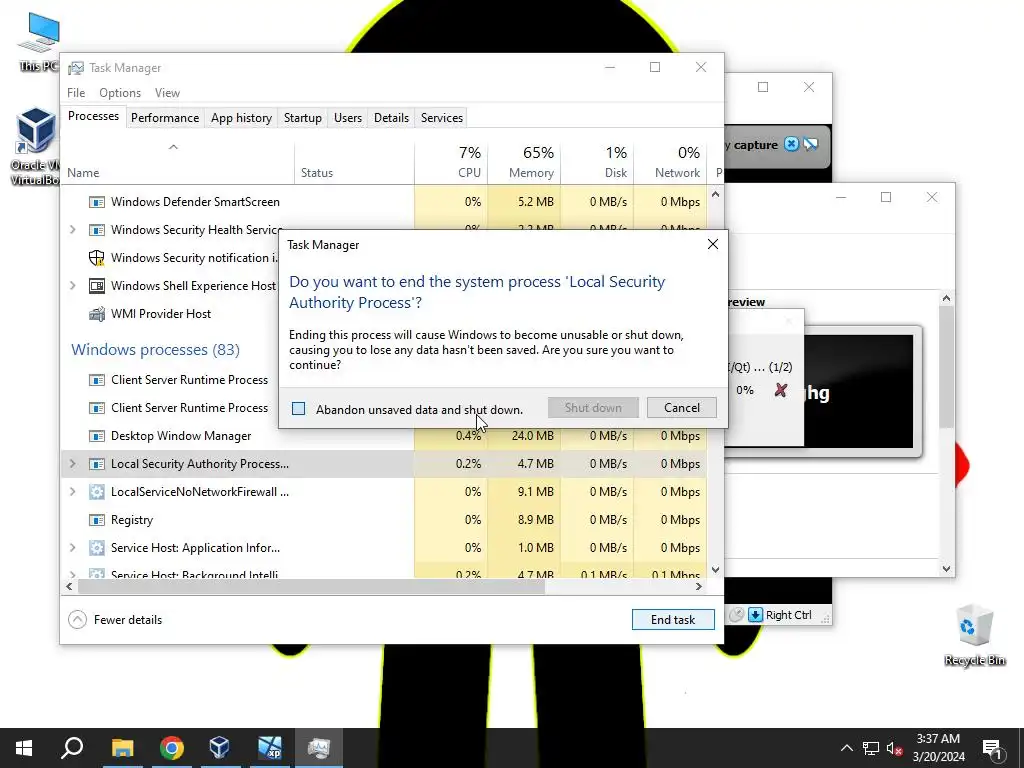Open the View menu
The width and height of the screenshot is (1024, 768).
click(x=167, y=93)
